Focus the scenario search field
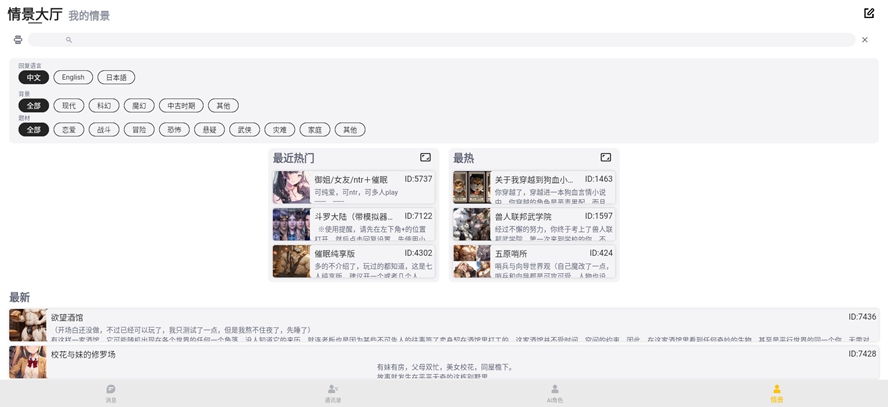888x407 pixels. pyautogui.click(x=442, y=40)
